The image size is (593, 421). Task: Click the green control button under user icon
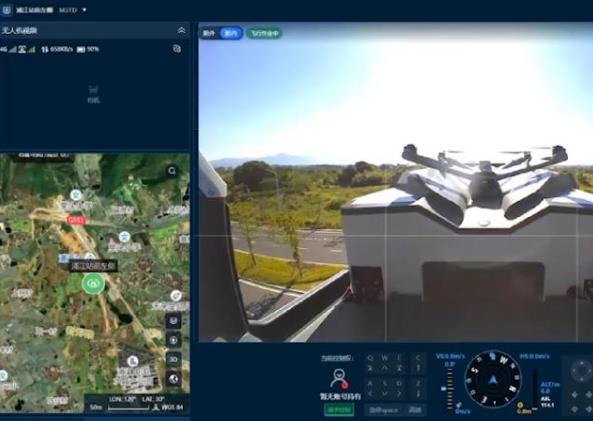(x=339, y=409)
